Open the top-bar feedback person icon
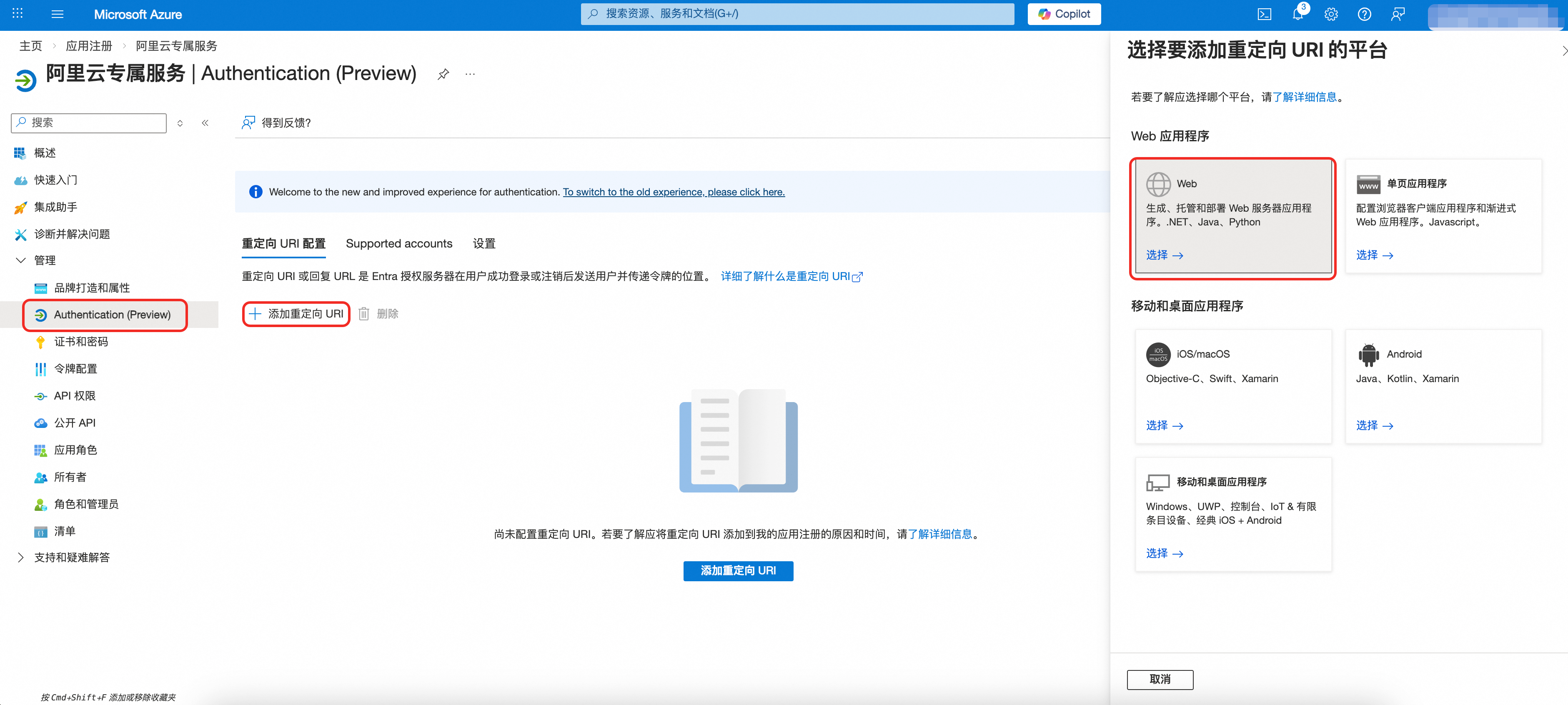Screen dimensions: 1568x705 click(1398, 15)
